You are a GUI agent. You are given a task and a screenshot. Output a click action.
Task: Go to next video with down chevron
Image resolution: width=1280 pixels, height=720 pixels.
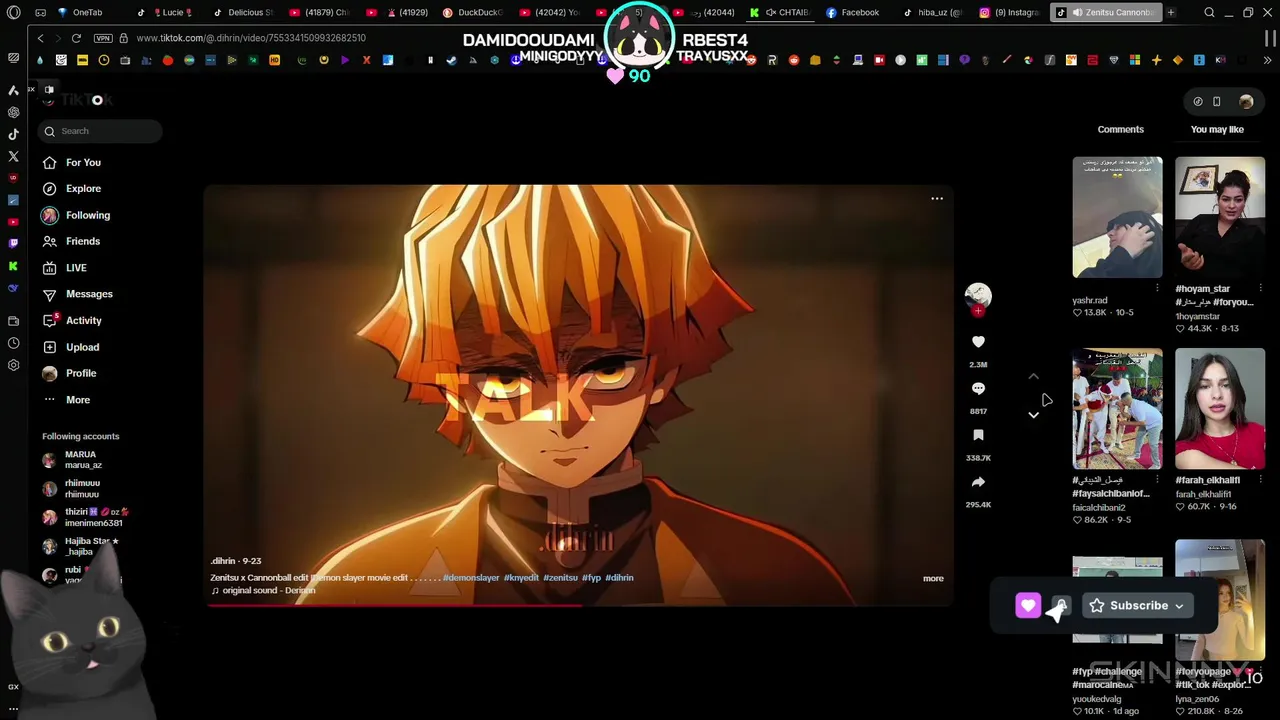point(1034,414)
